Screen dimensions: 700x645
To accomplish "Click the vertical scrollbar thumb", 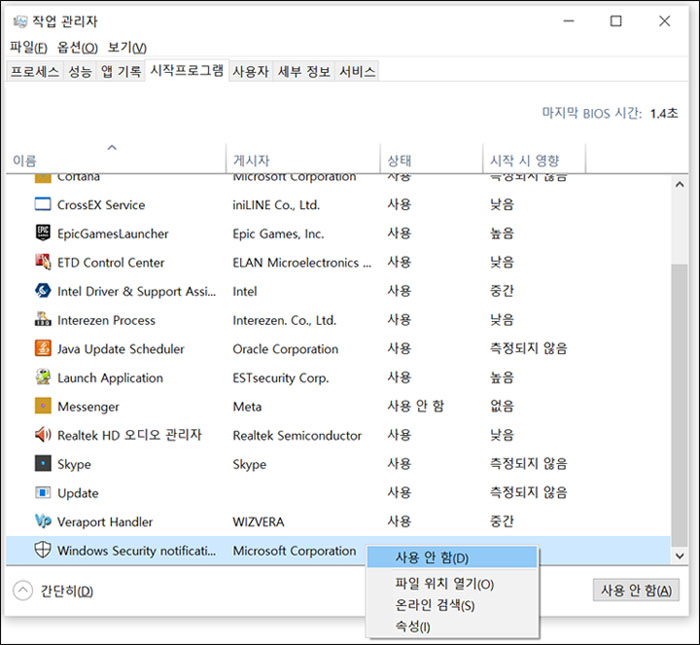I will (x=679, y=405).
